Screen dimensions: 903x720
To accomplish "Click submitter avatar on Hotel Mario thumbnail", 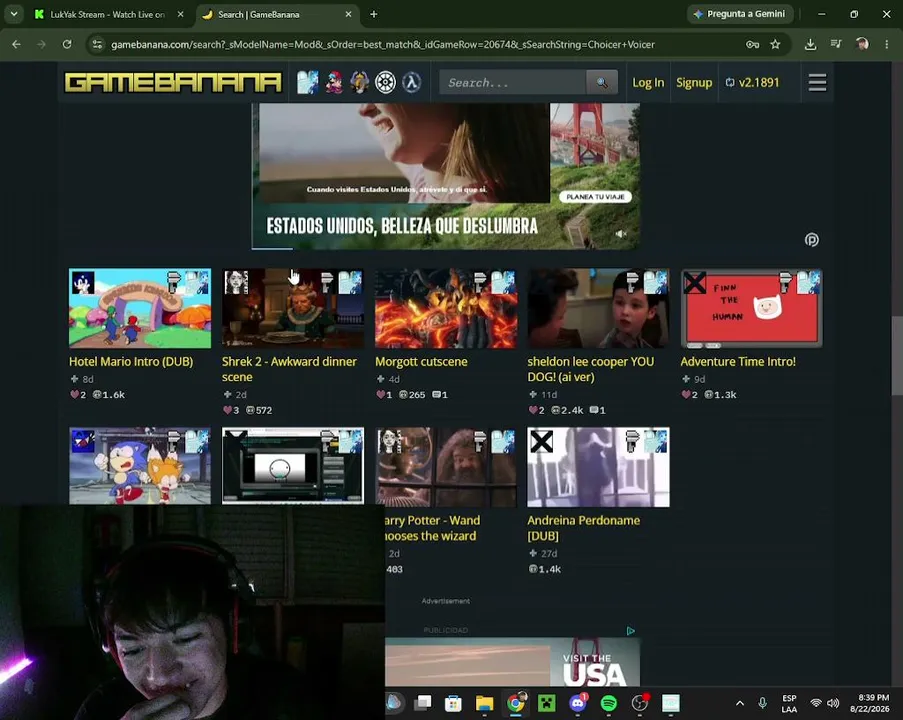I will coord(83,283).
